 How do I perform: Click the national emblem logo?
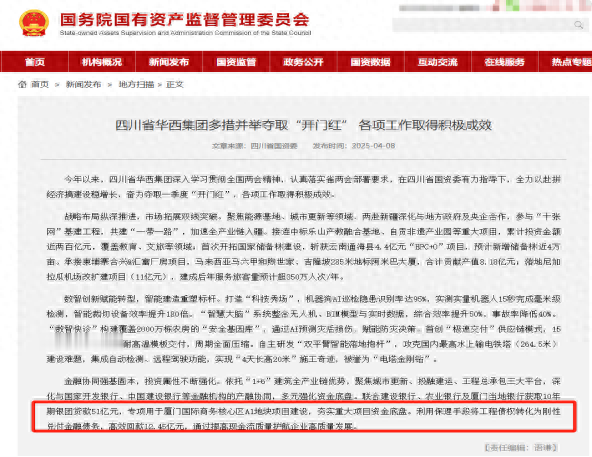(x=34, y=23)
